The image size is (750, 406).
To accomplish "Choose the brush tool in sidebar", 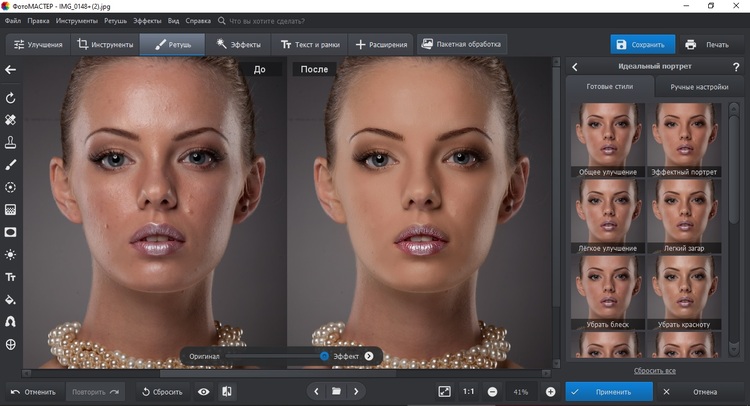I will [x=11, y=164].
